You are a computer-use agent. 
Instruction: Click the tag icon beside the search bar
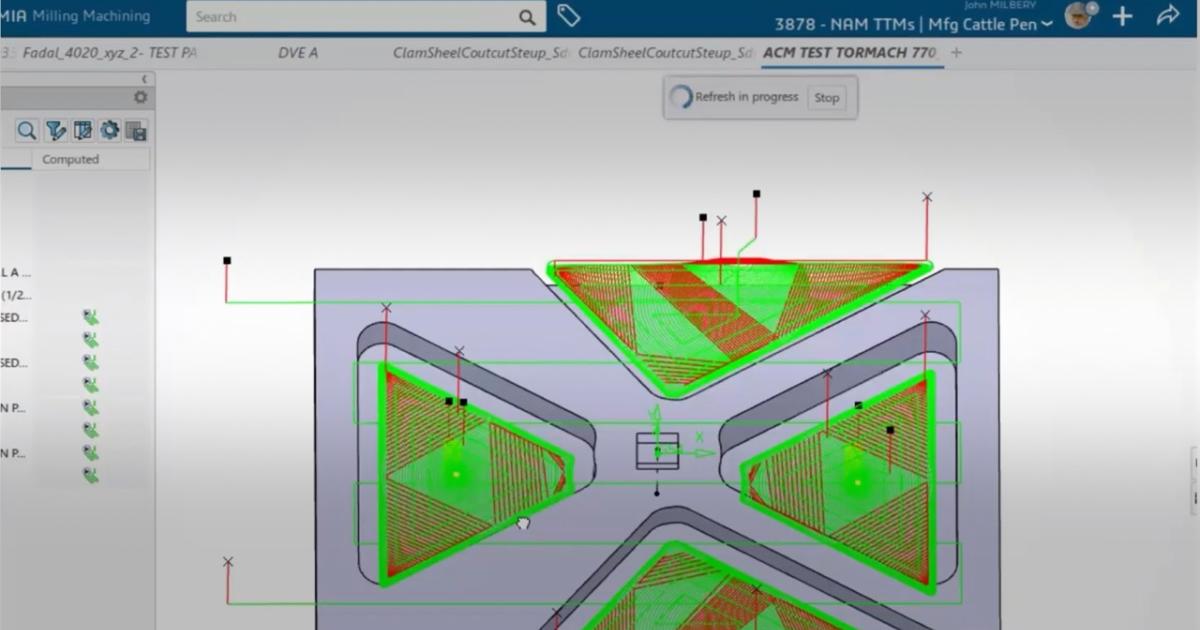[x=568, y=16]
